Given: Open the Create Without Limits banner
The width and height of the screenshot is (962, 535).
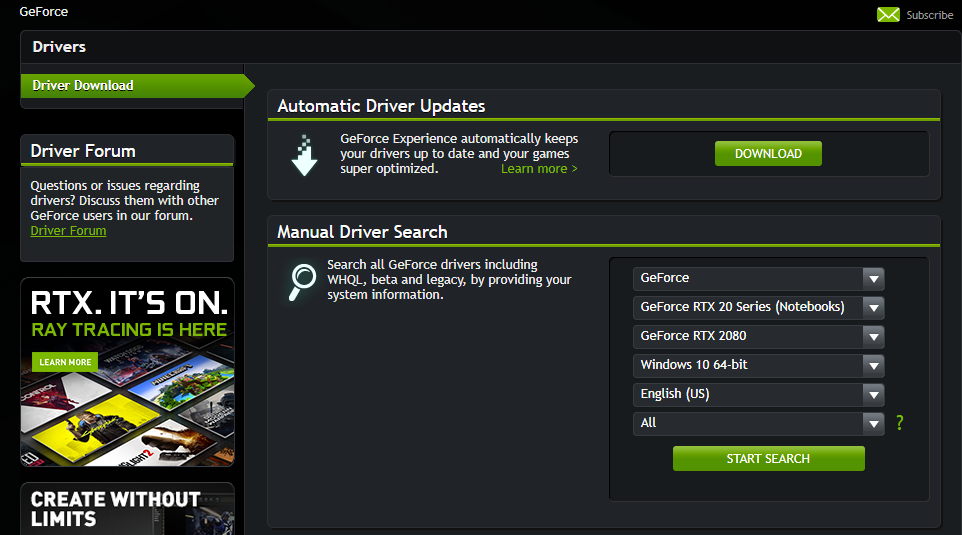Looking at the screenshot, I should coord(127,508).
